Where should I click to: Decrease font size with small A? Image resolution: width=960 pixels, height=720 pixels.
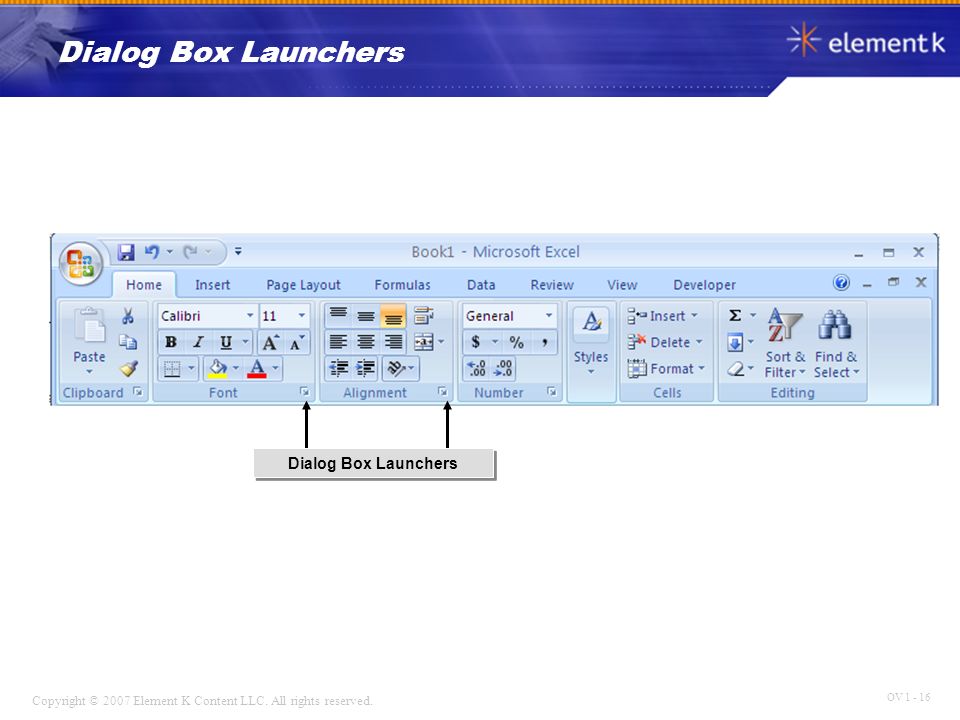[297, 342]
